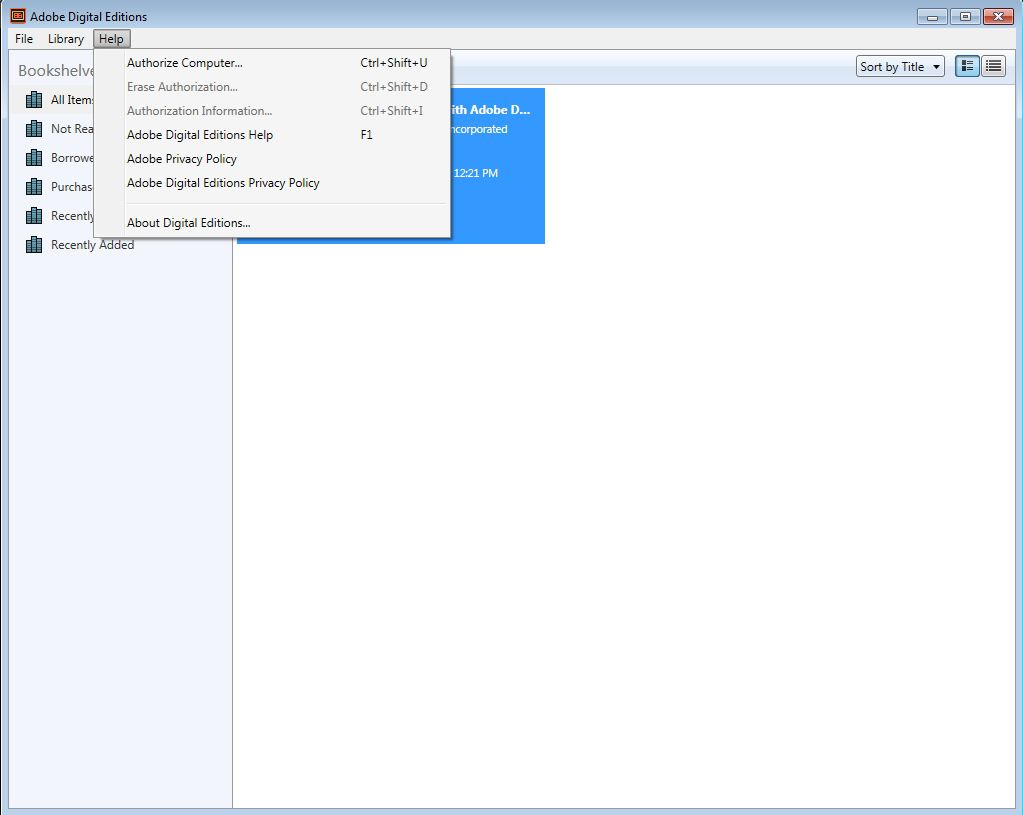Select the Not Read bookshelf icon
The image size is (1023, 815).
[34, 129]
